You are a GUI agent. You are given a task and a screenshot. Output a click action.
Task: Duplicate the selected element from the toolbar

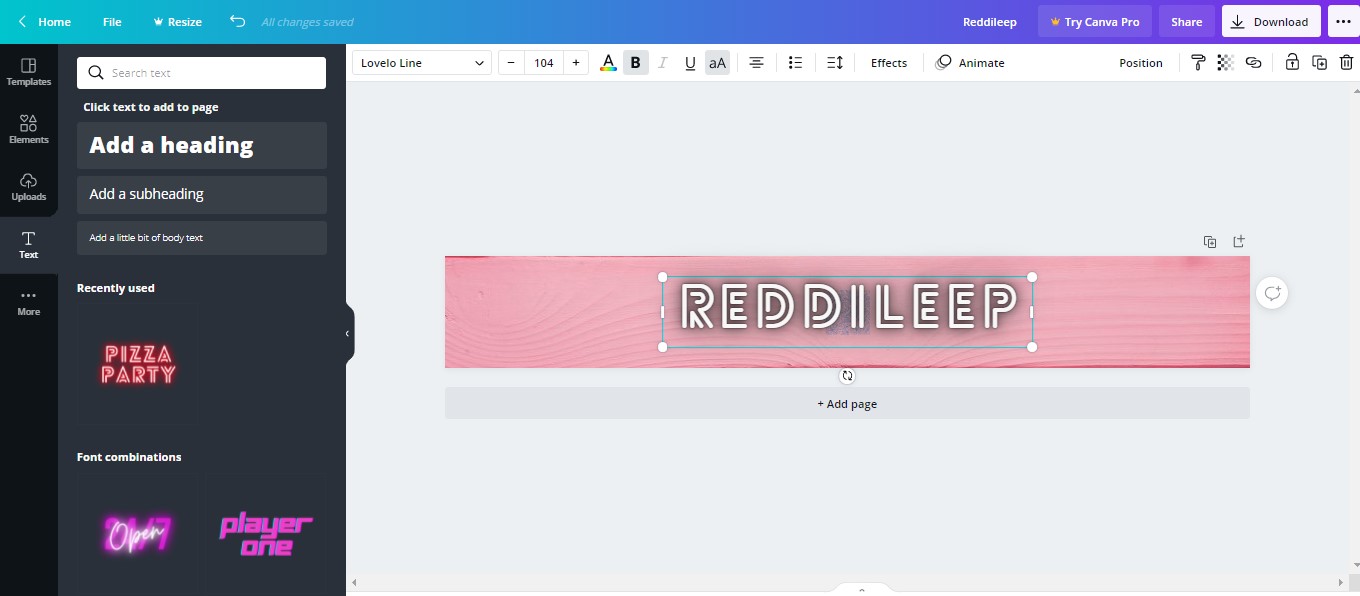tap(1319, 63)
